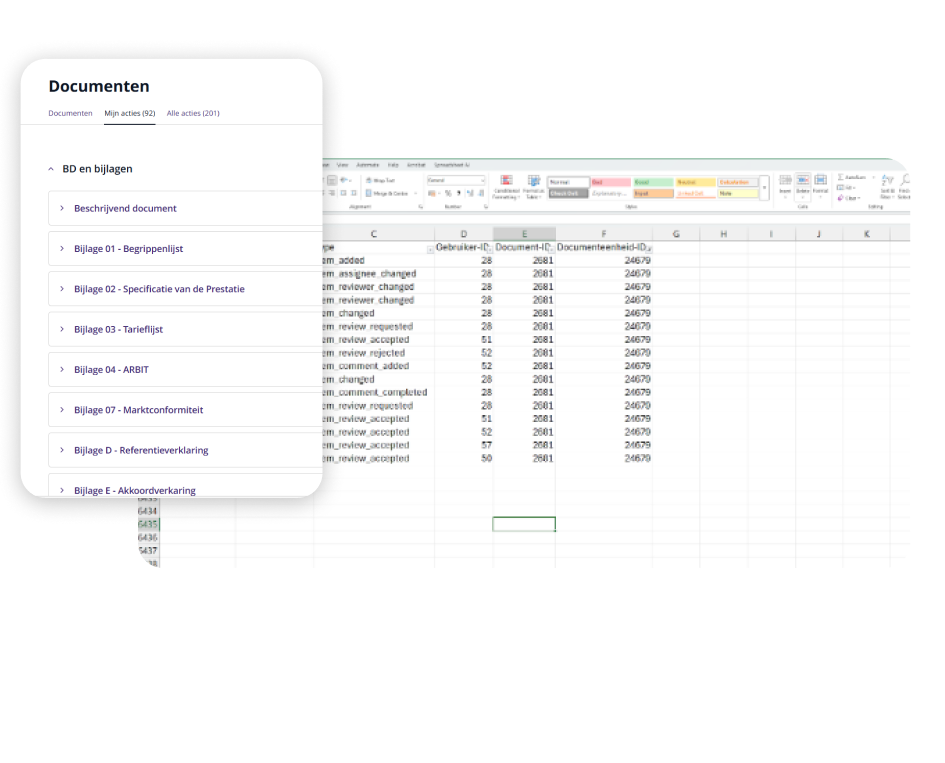Apply the Bad cell style
Screen dimensions: 945x763
611,182
